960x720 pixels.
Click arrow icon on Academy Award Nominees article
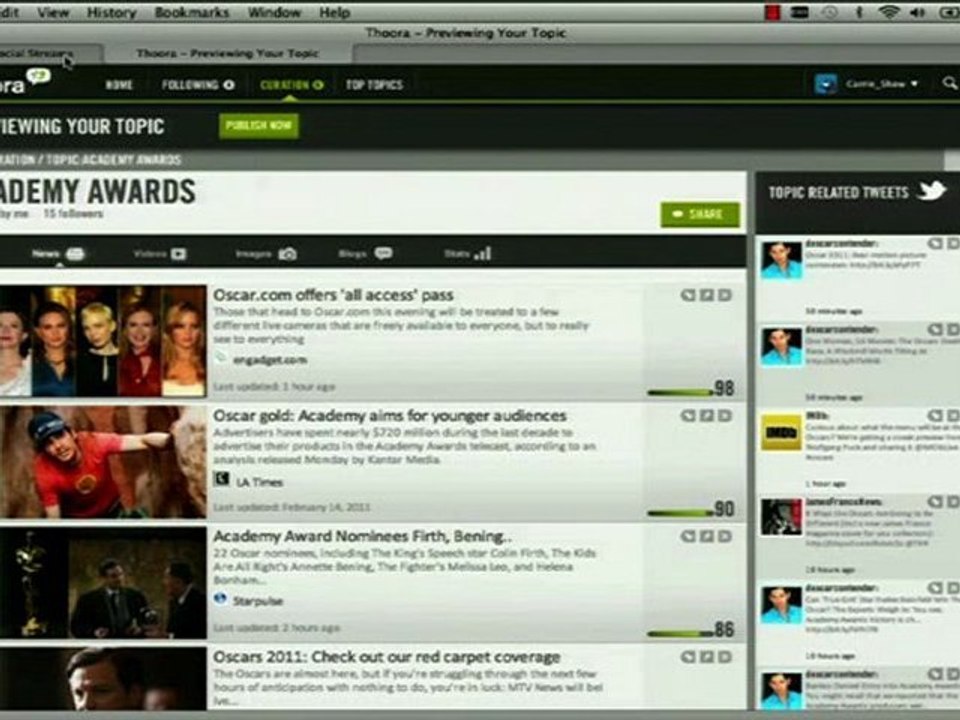725,536
